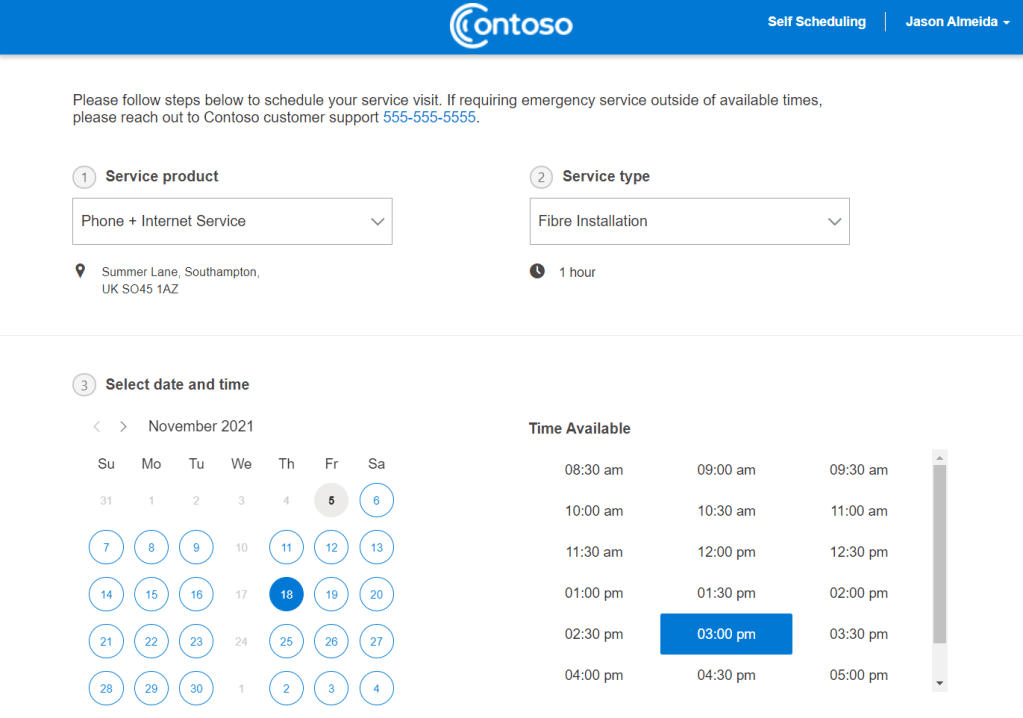Choose the 09:00 am time slot
The image size is (1023, 718).
[726, 470]
